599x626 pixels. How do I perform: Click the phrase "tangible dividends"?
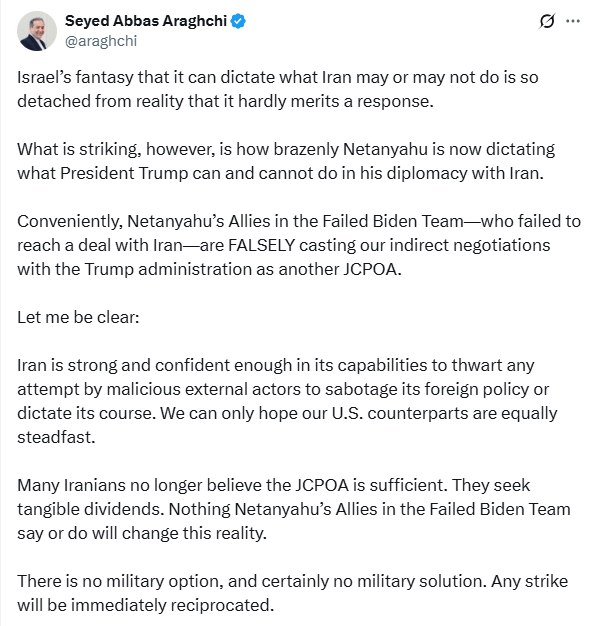point(90,509)
